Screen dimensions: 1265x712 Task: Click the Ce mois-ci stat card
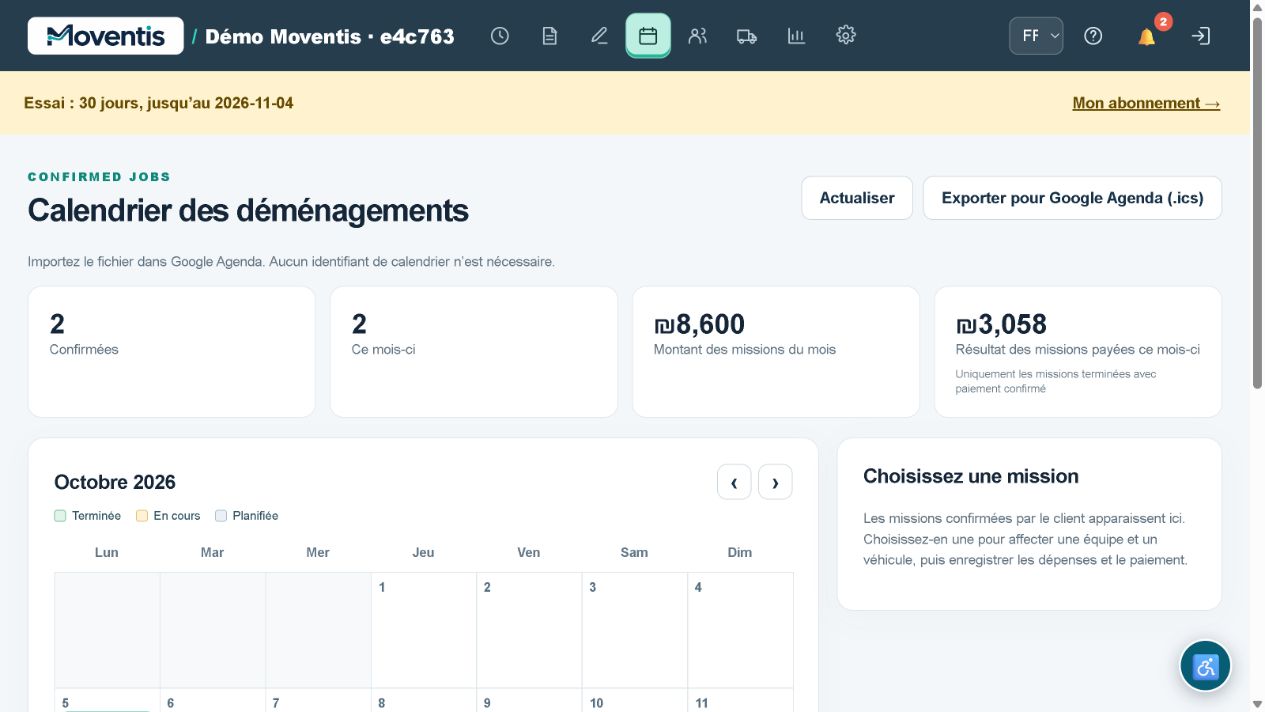[474, 352]
